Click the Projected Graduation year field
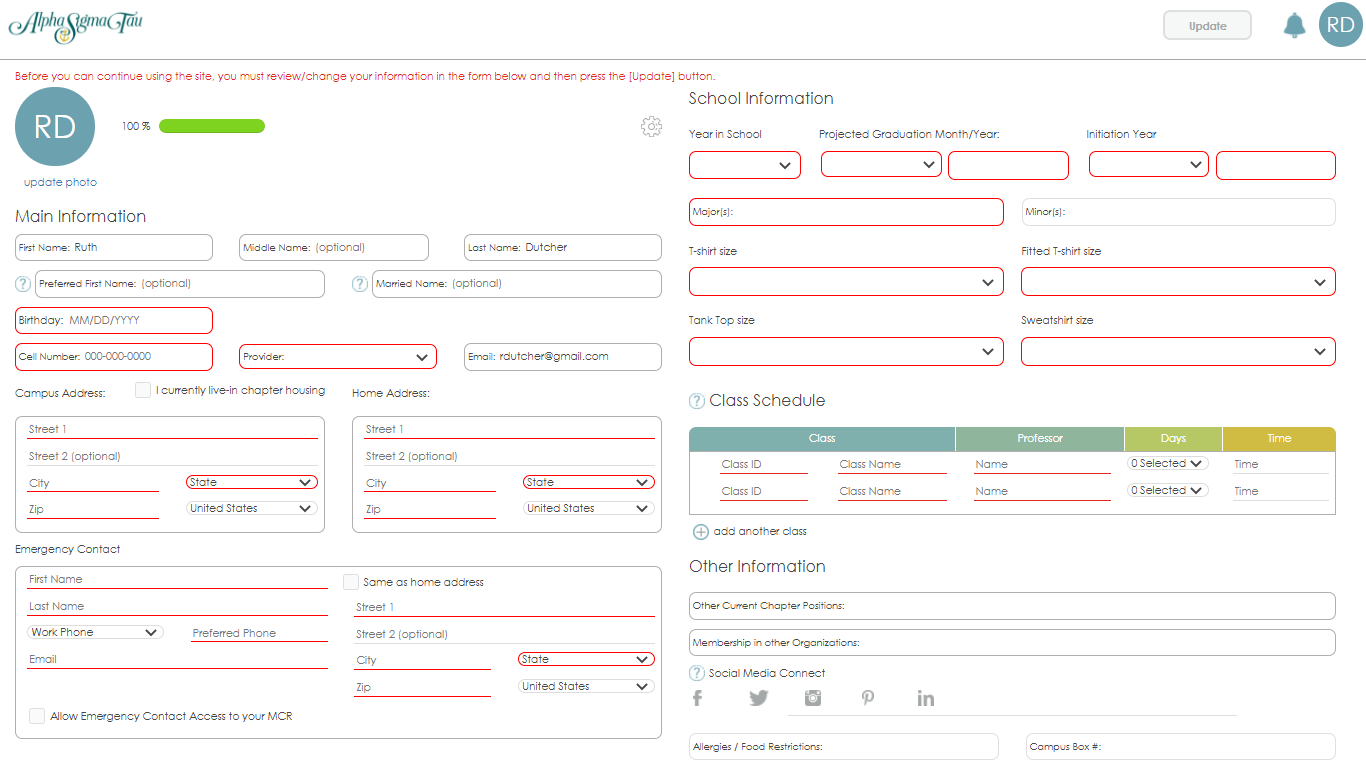Image resolution: width=1366 pixels, height=764 pixels. point(1008,165)
